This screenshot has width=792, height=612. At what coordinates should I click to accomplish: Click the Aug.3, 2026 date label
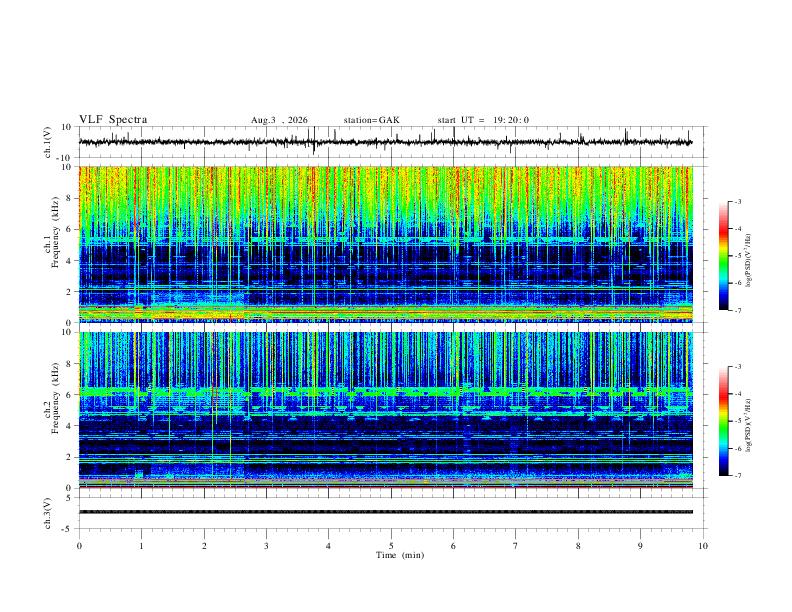pyautogui.click(x=279, y=120)
